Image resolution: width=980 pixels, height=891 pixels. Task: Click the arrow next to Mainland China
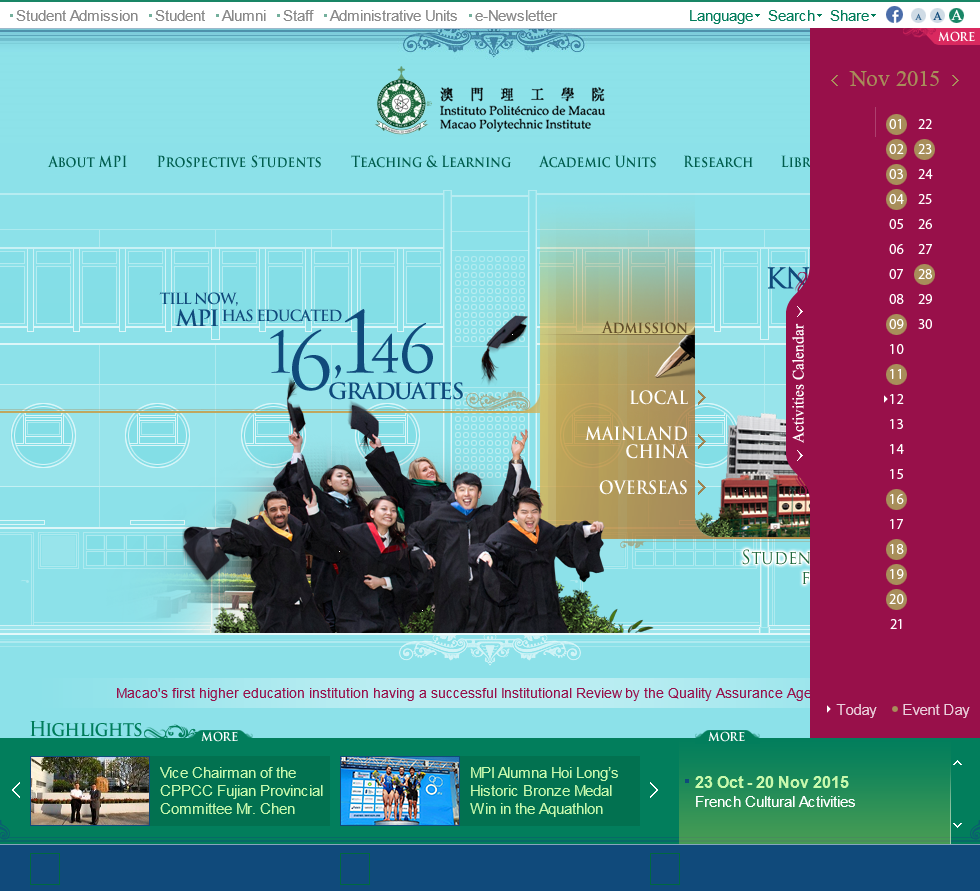701,442
